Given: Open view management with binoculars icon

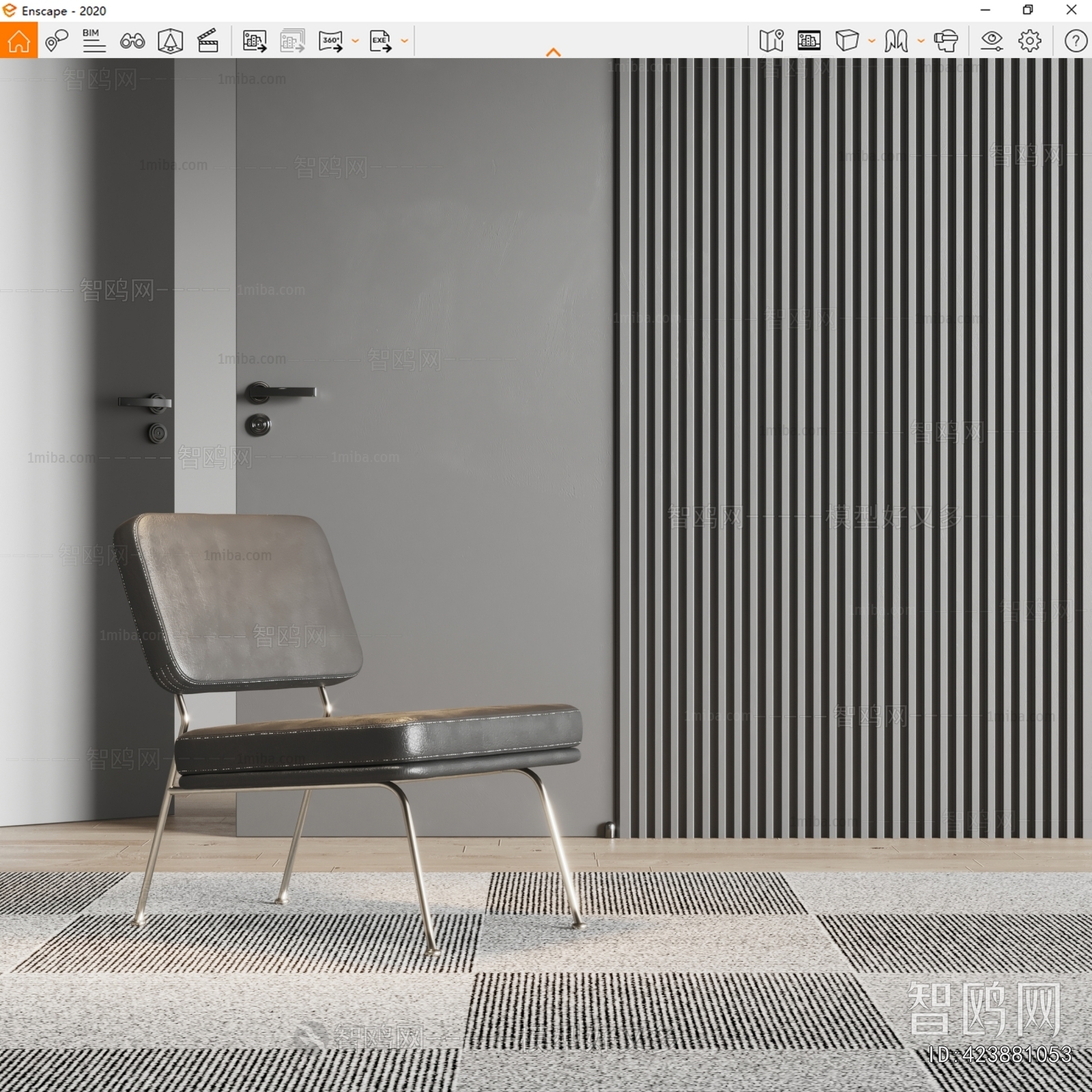Looking at the screenshot, I should click(x=132, y=41).
